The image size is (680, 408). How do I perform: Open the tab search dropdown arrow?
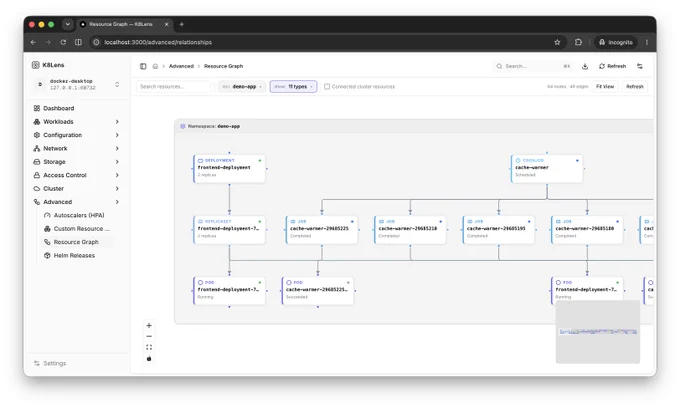coord(68,24)
